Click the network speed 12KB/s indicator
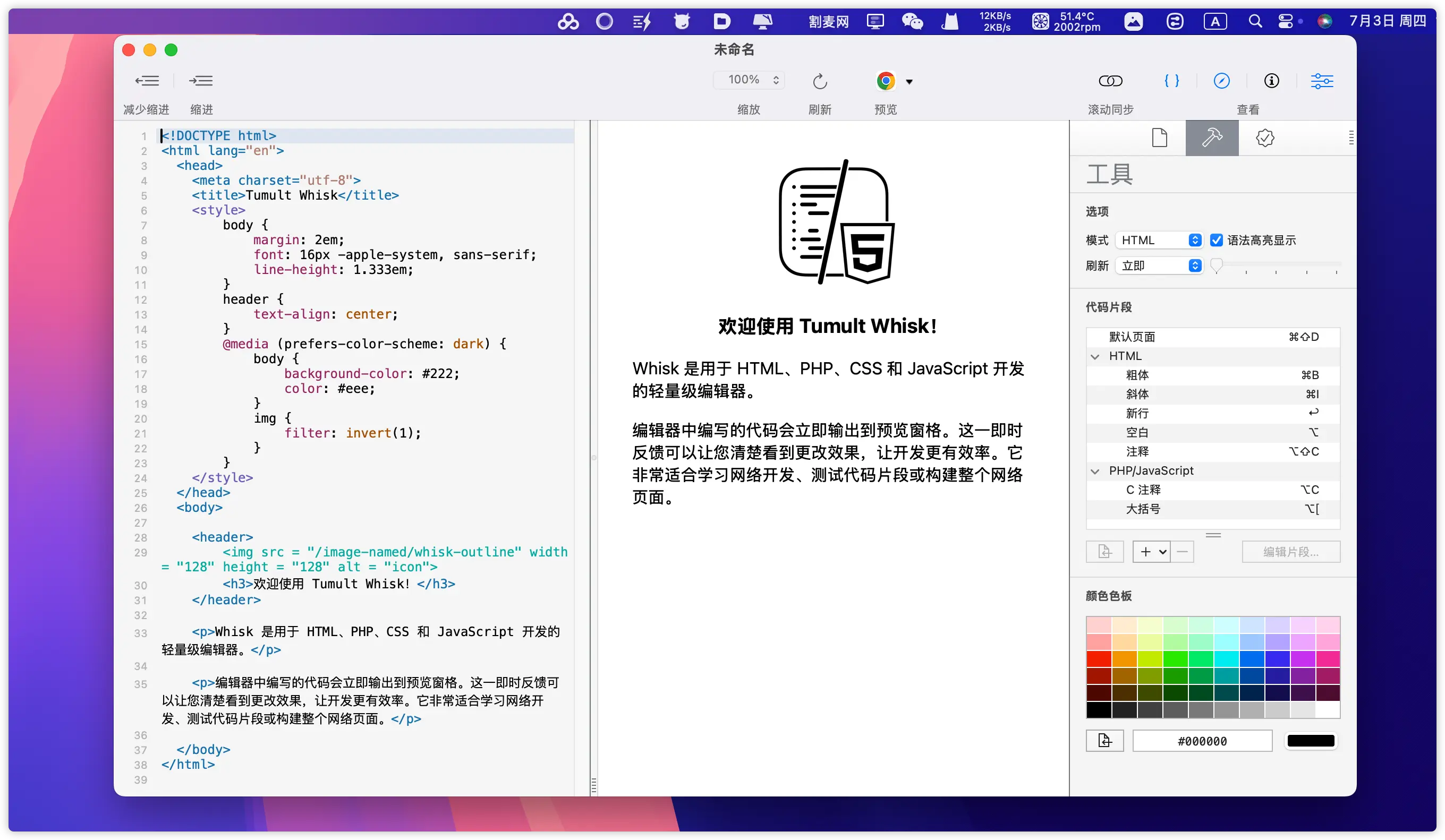 [x=995, y=22]
